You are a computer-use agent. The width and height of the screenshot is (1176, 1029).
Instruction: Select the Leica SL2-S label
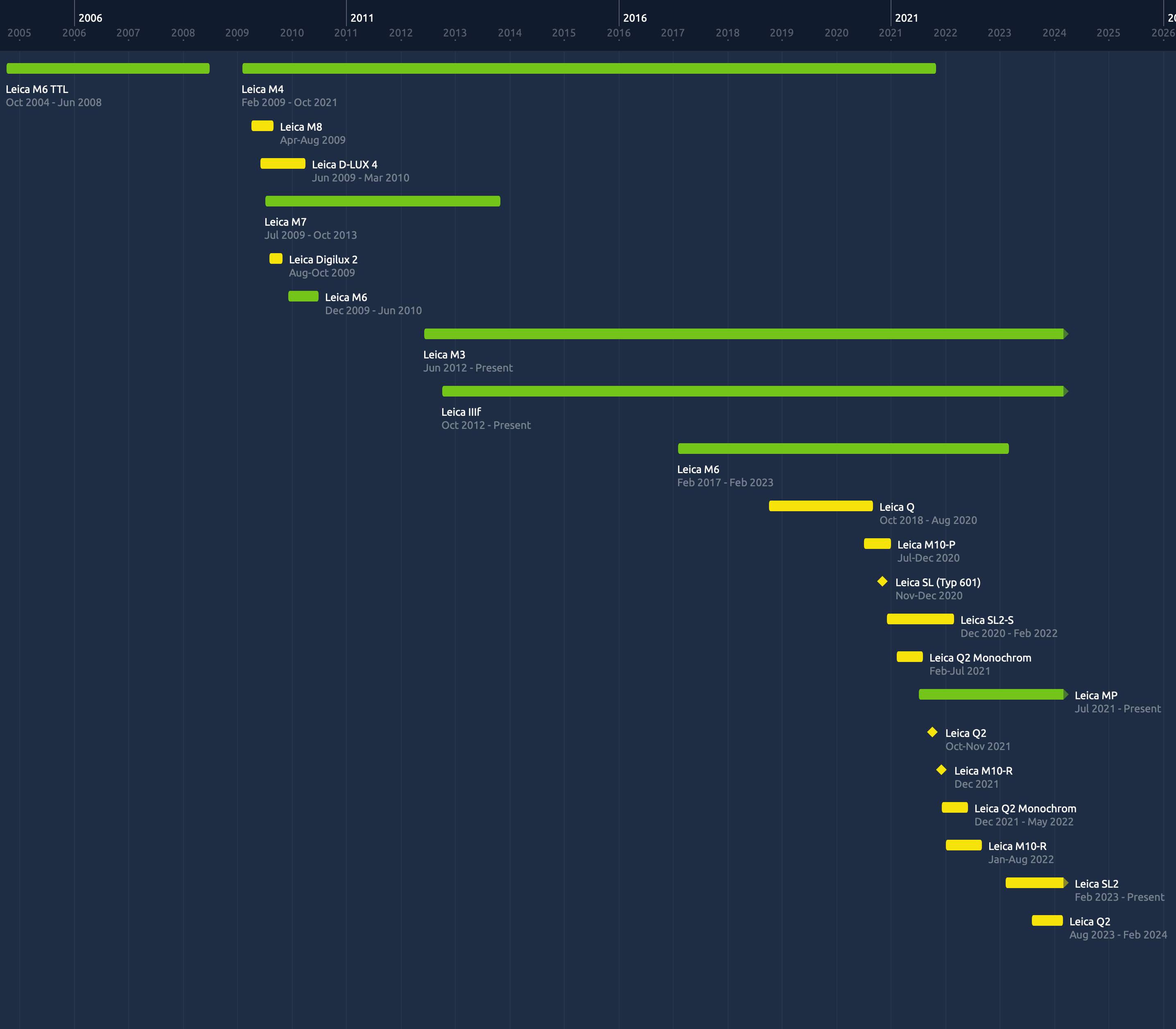(987, 620)
